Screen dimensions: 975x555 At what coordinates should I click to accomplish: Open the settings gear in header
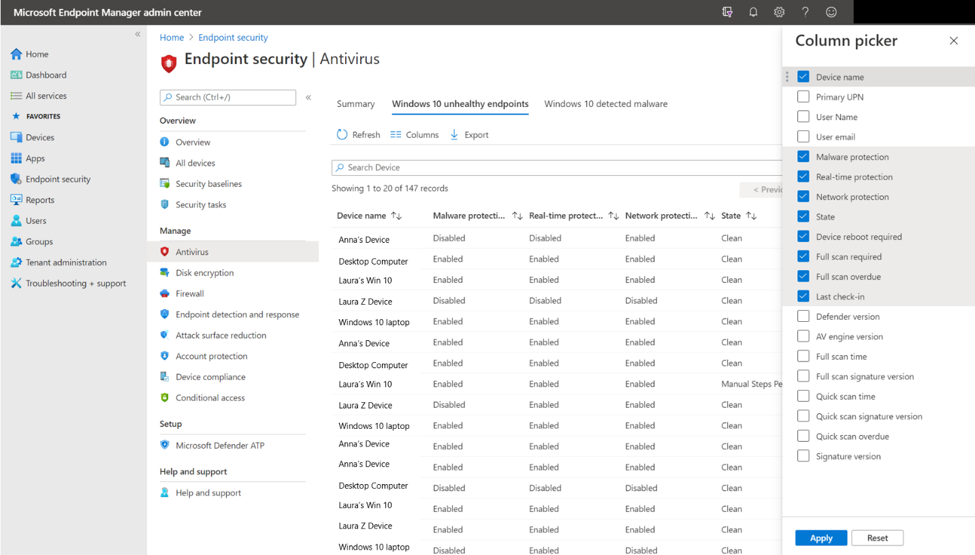click(779, 12)
